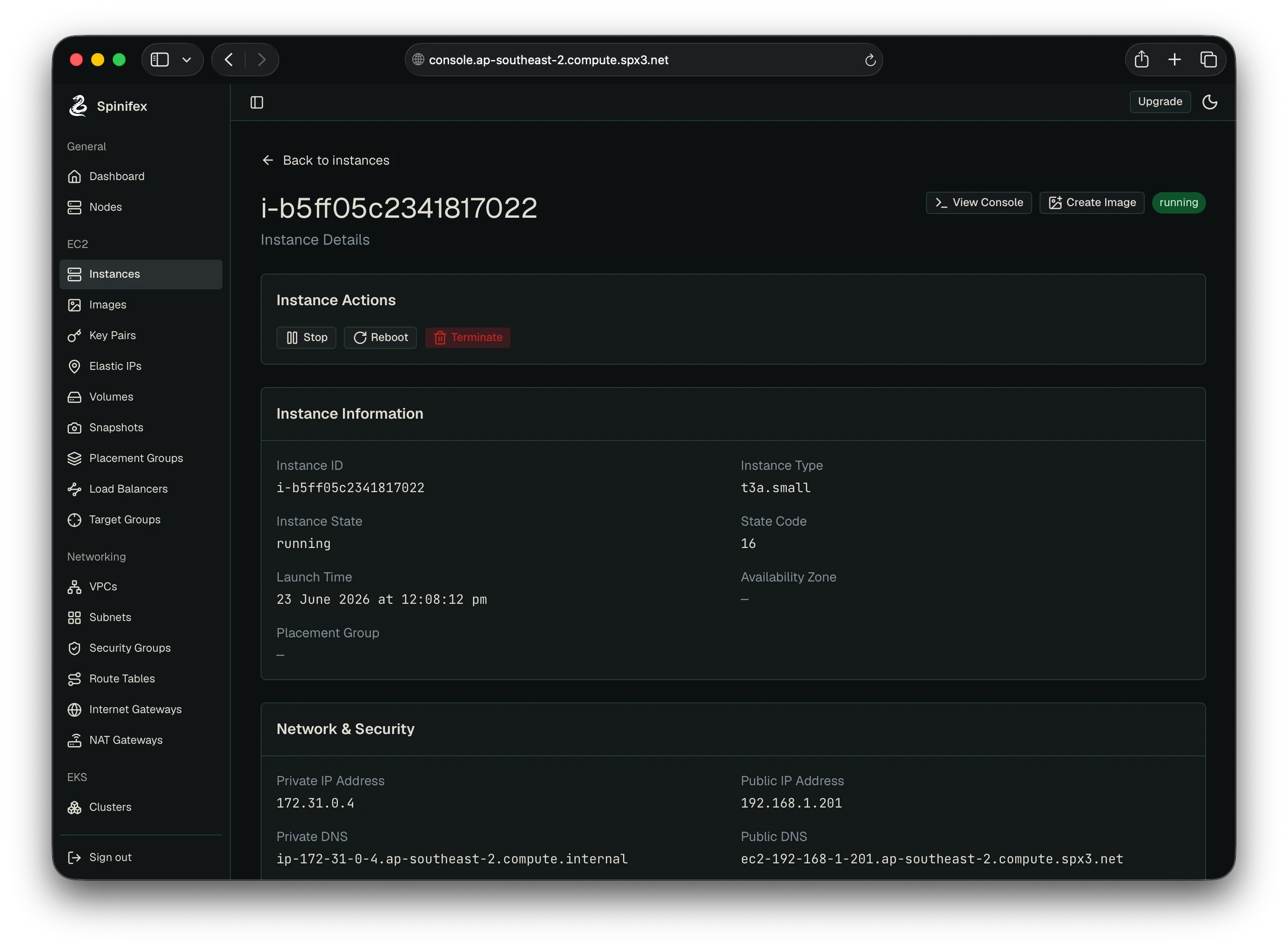
Task: Click the EKS Clusters icon
Action: (x=74, y=807)
